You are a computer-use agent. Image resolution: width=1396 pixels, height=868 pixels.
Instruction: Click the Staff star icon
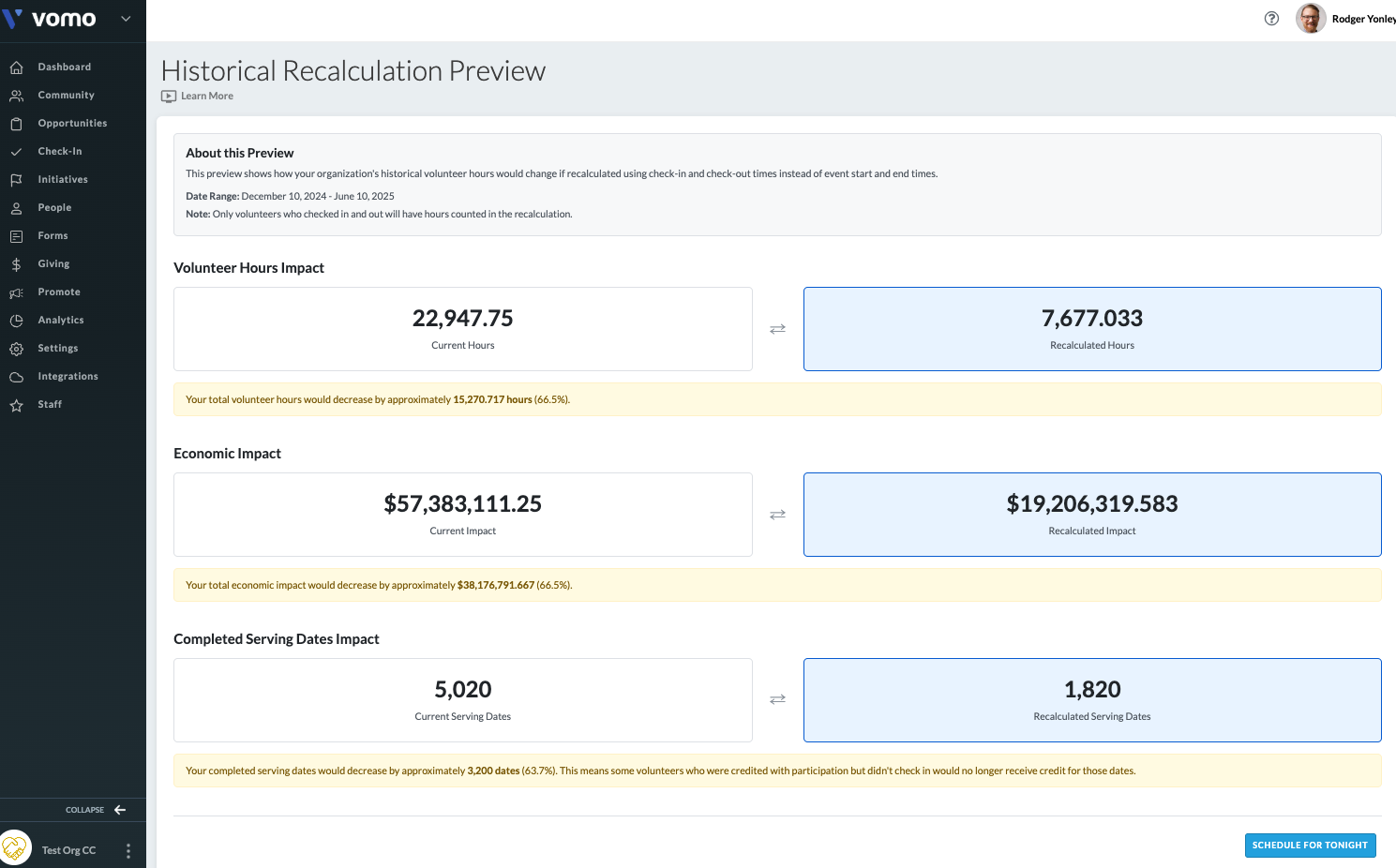pos(16,405)
